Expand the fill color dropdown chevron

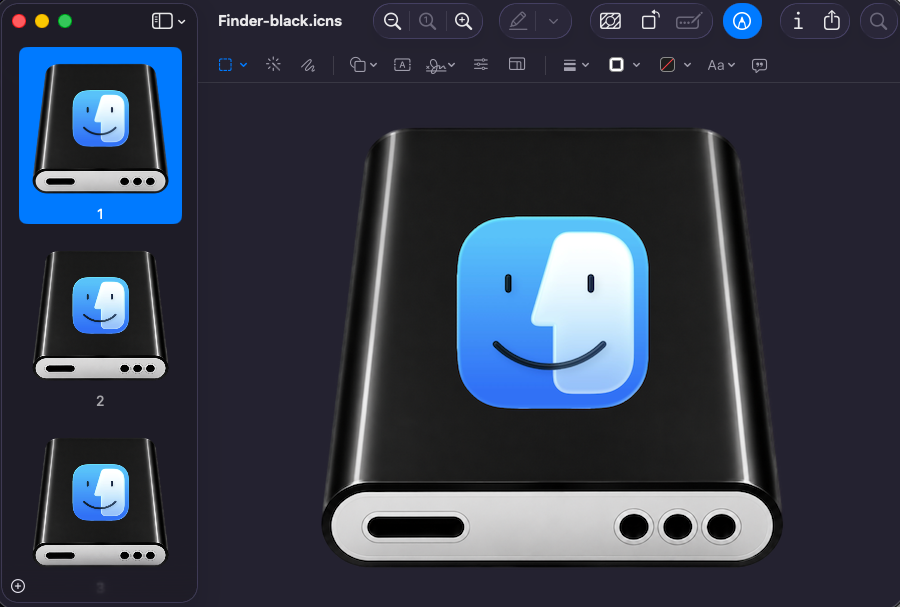pyautogui.click(x=687, y=65)
